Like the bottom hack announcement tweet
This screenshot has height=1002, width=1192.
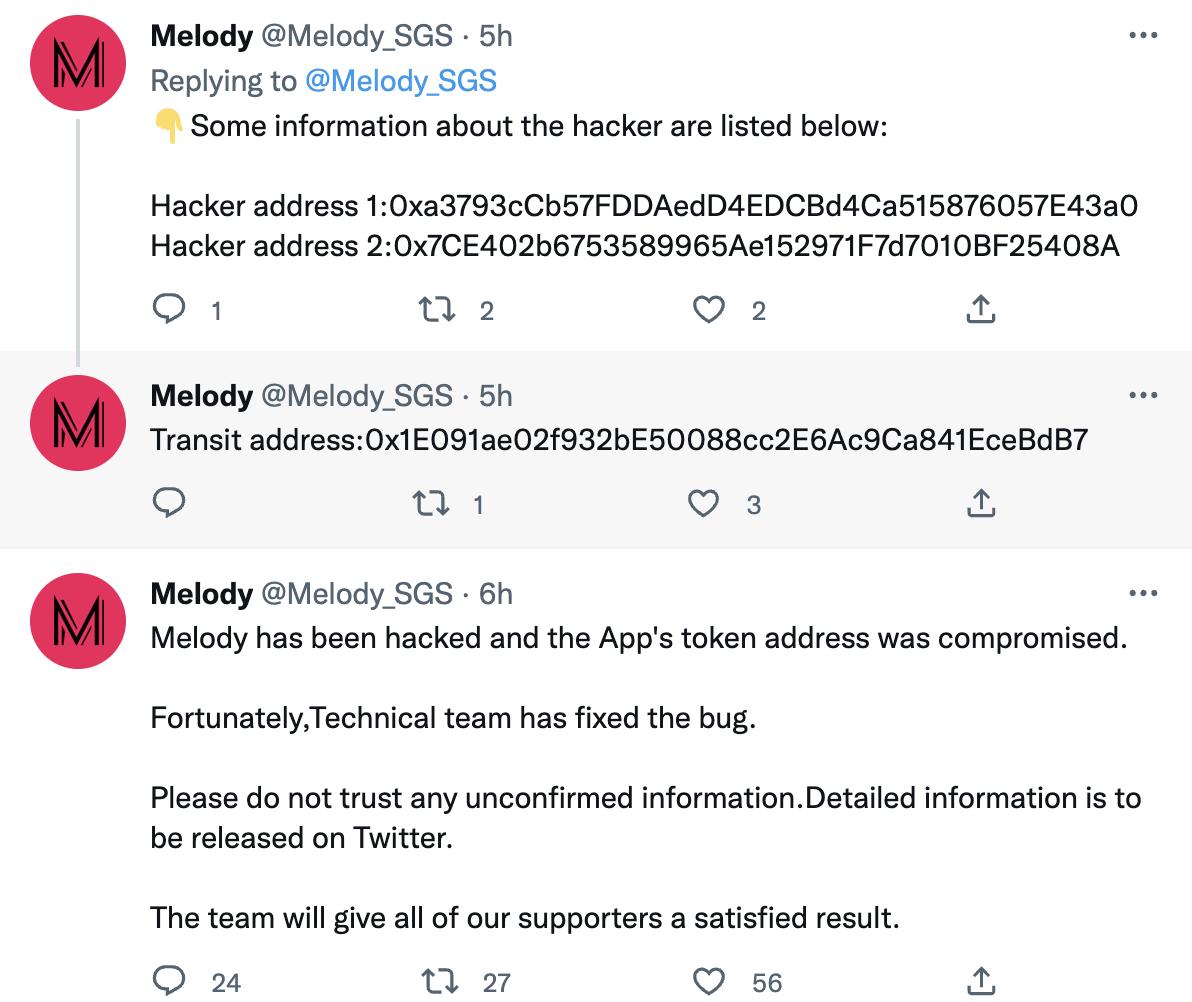click(709, 981)
